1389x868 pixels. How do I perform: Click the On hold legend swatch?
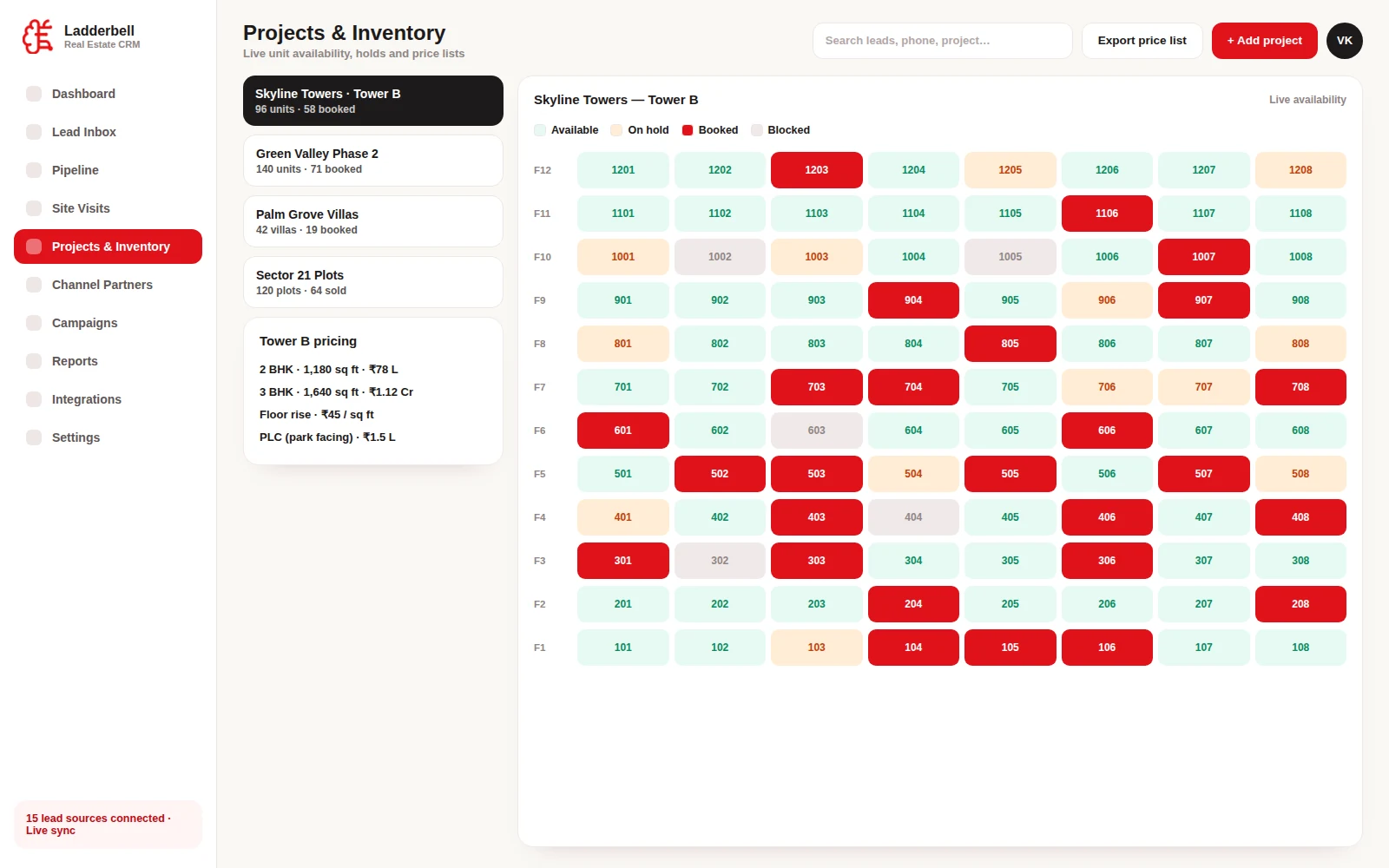click(616, 130)
